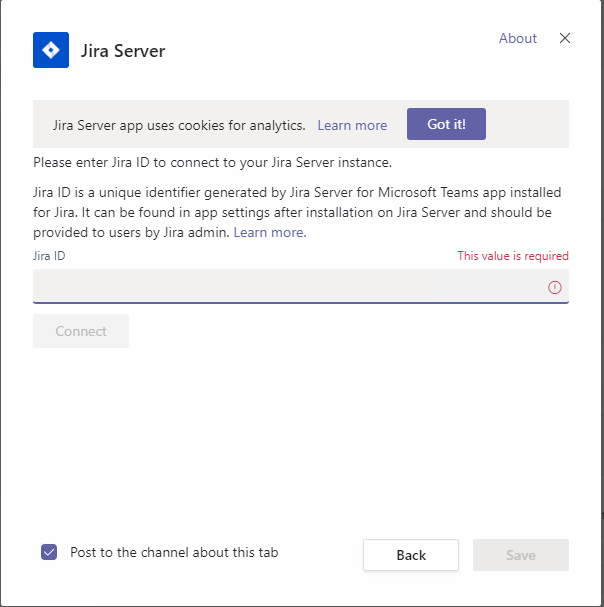This screenshot has width=604, height=607.
Task: Open Learn more link after Jira admin sentence
Action: pos(270,232)
